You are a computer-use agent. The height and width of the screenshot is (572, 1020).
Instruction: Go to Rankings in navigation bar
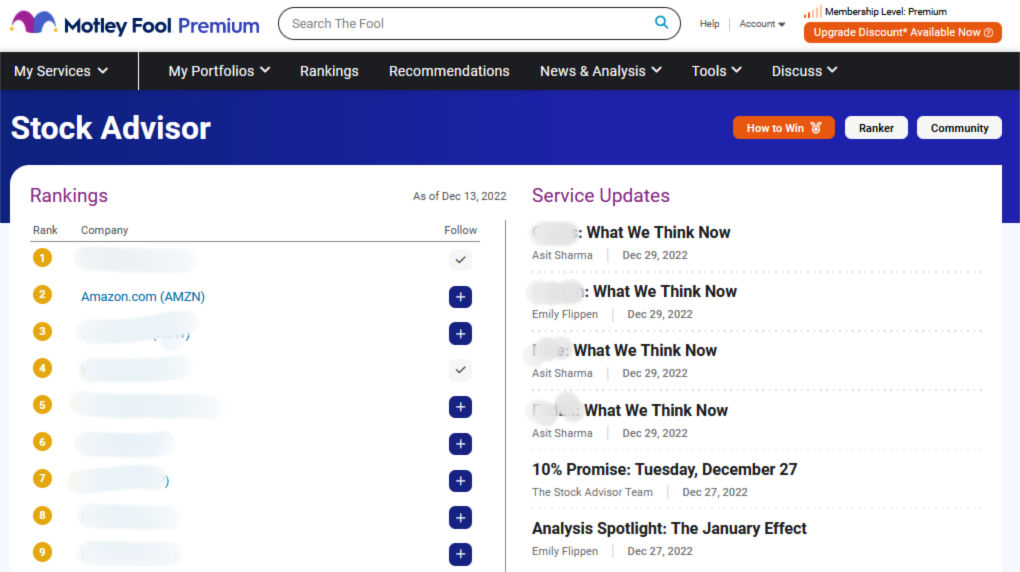(329, 71)
